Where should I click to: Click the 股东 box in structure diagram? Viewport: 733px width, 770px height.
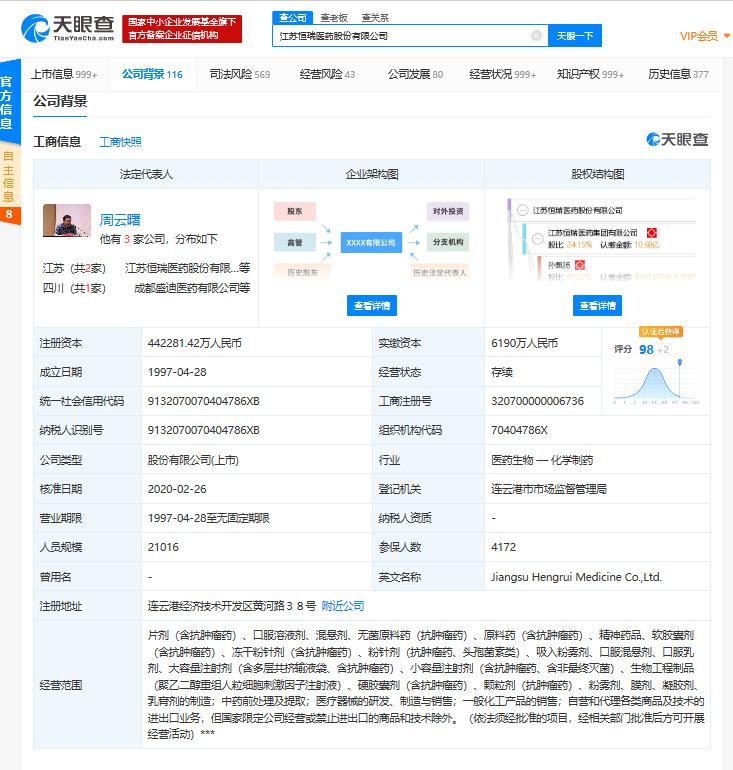click(x=295, y=211)
